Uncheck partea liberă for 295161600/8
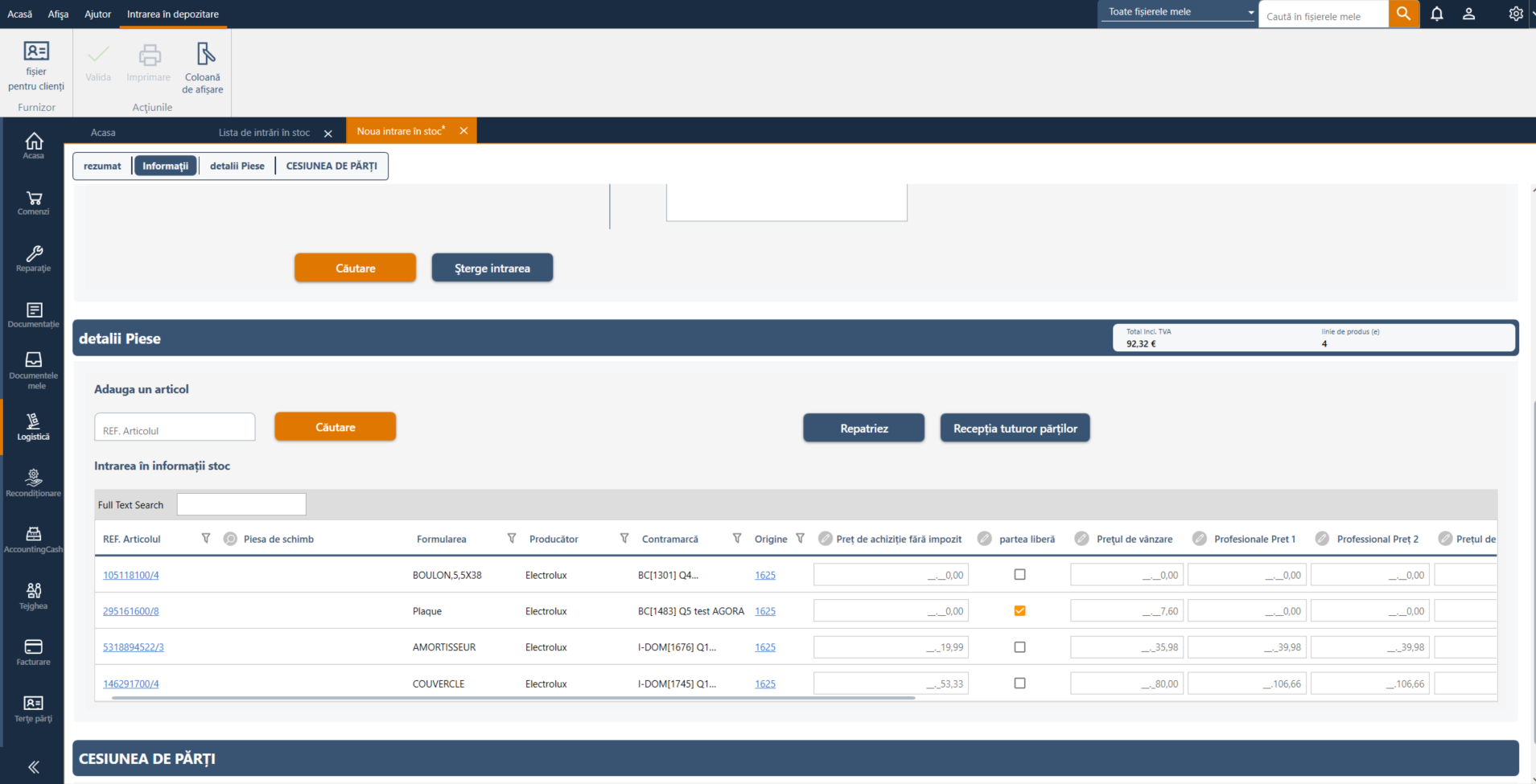 coord(1020,611)
